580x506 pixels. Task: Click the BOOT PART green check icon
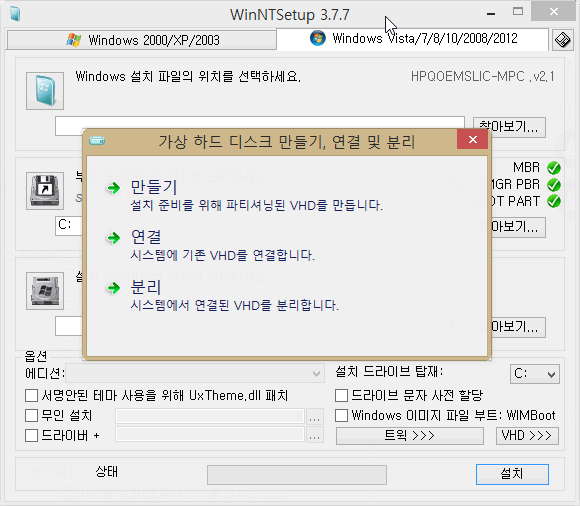pyautogui.click(x=554, y=201)
